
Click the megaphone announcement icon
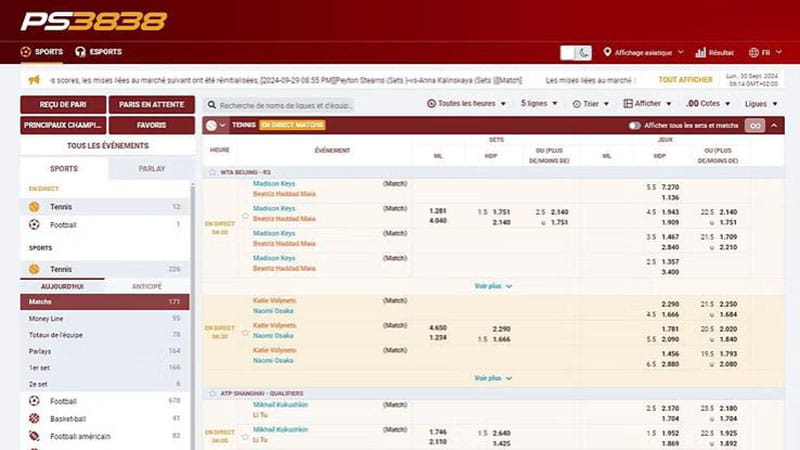(34, 80)
